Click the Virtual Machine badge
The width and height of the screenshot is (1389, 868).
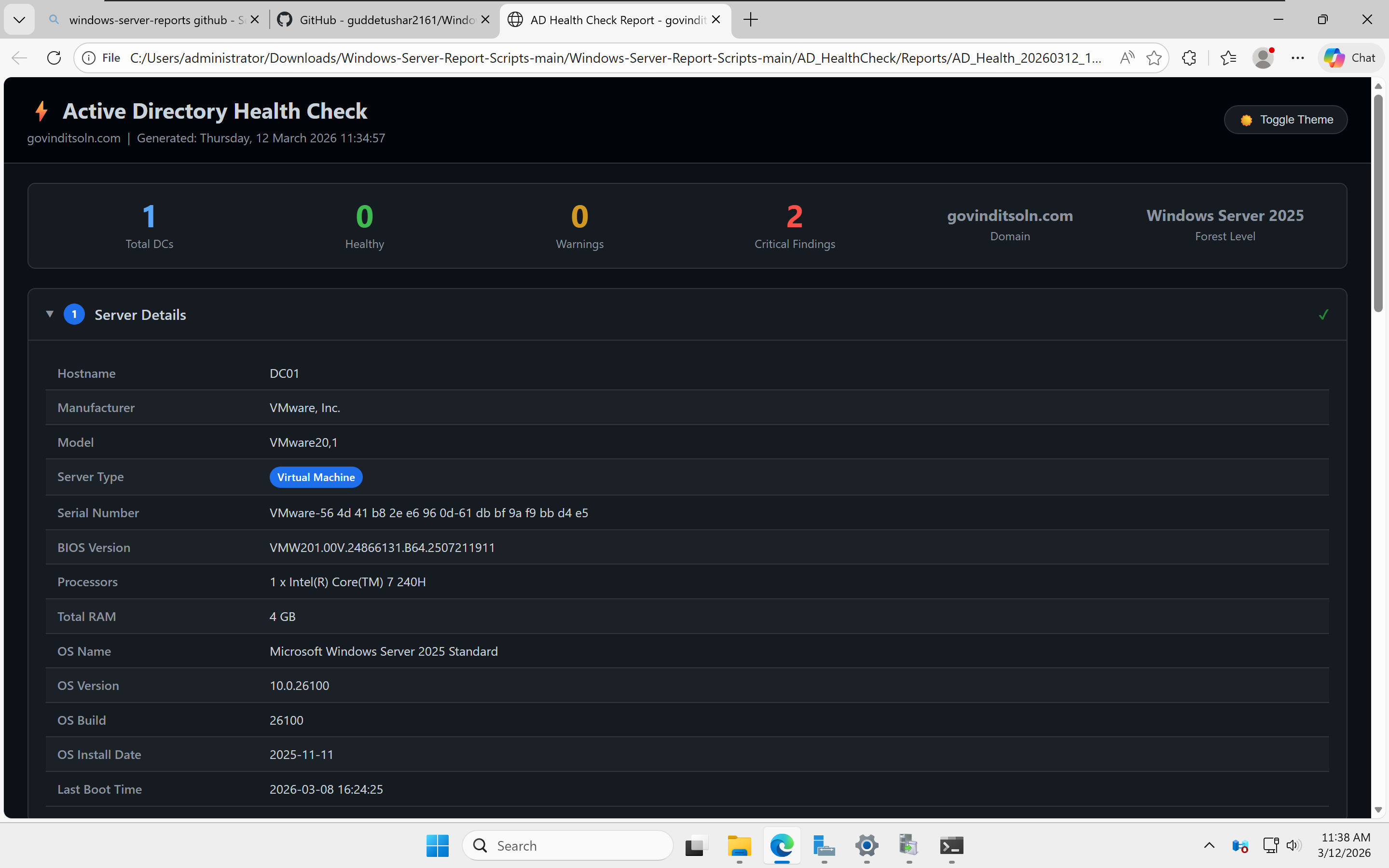point(316,477)
